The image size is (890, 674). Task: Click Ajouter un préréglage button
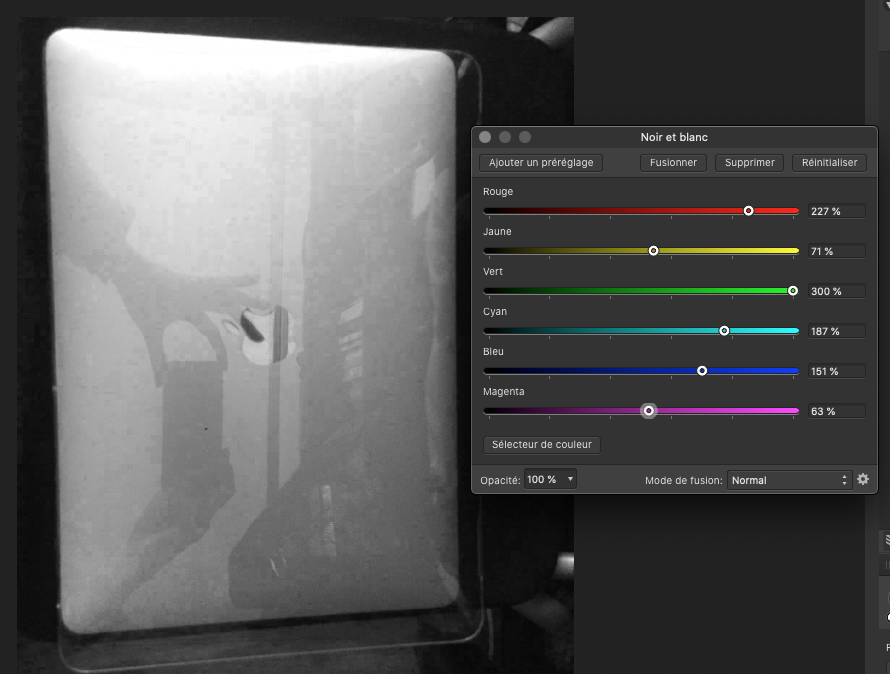[x=541, y=162]
